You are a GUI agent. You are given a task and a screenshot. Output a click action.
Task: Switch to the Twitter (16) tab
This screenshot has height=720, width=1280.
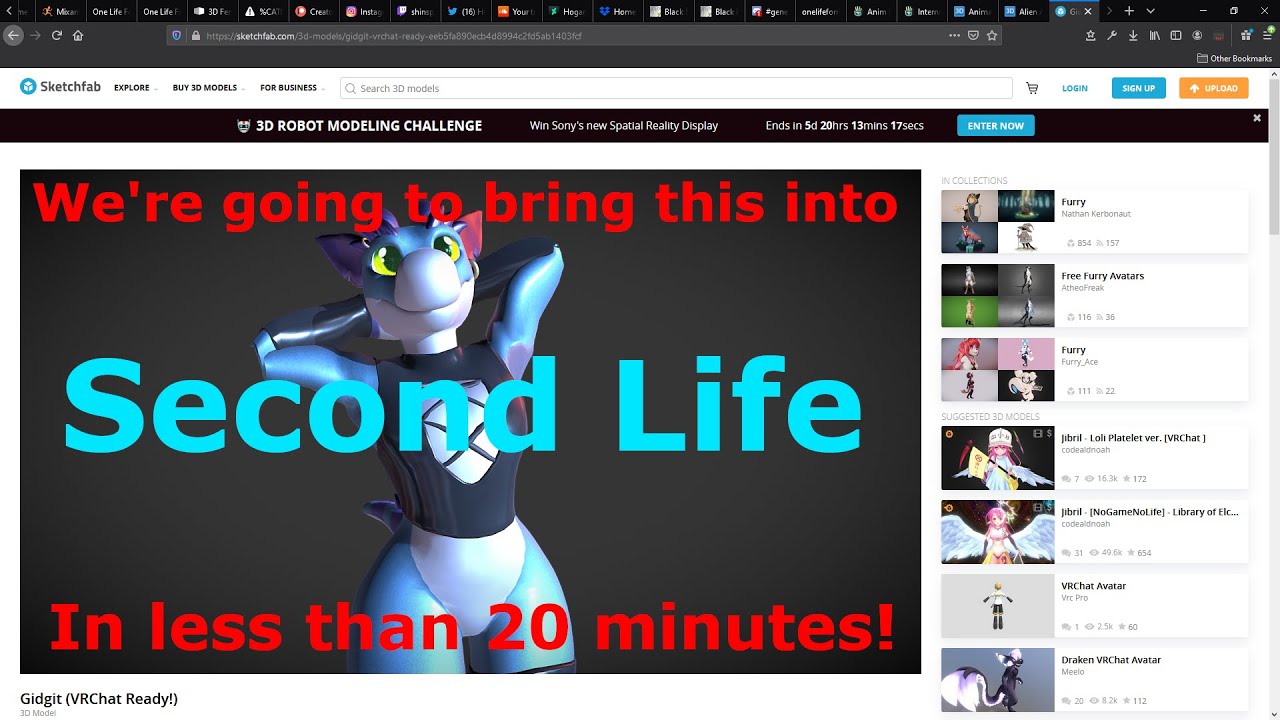click(x=465, y=11)
